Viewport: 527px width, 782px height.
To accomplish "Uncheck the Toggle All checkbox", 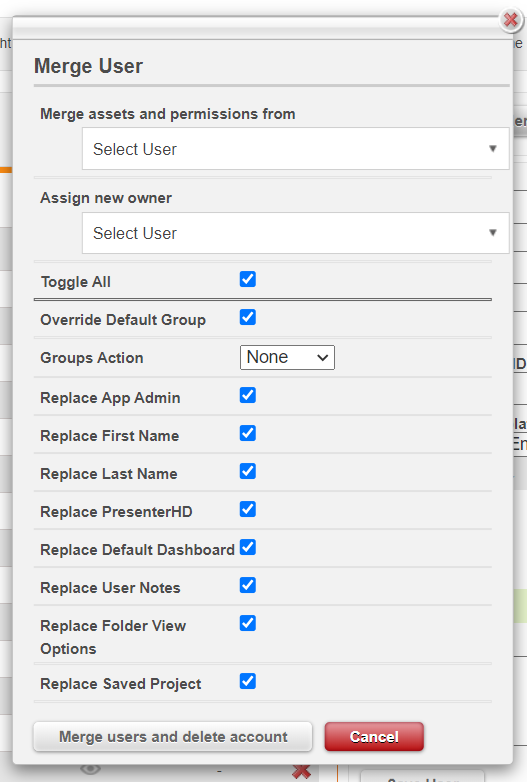I will click(248, 279).
